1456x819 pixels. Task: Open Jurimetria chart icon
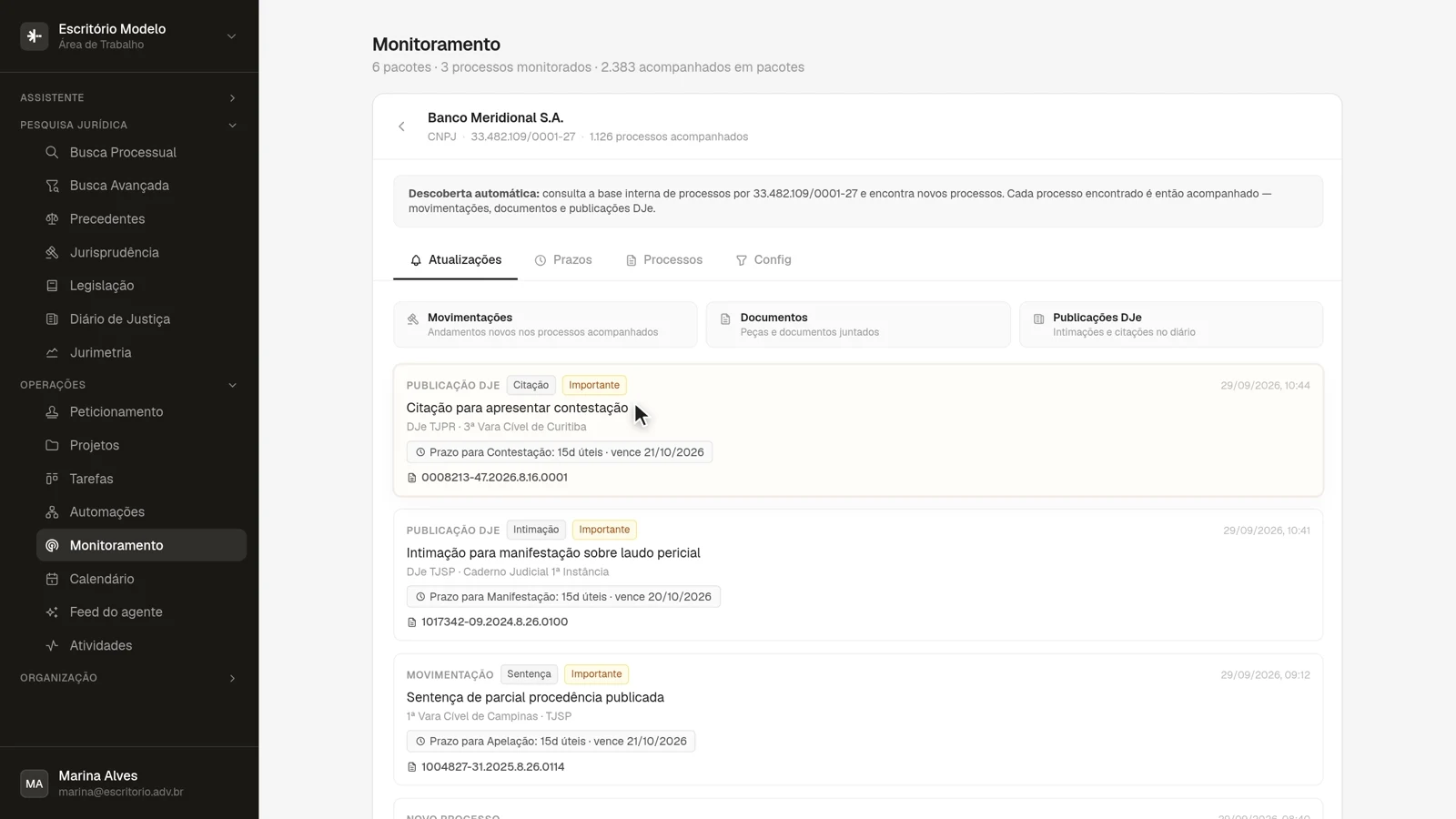coord(52,352)
